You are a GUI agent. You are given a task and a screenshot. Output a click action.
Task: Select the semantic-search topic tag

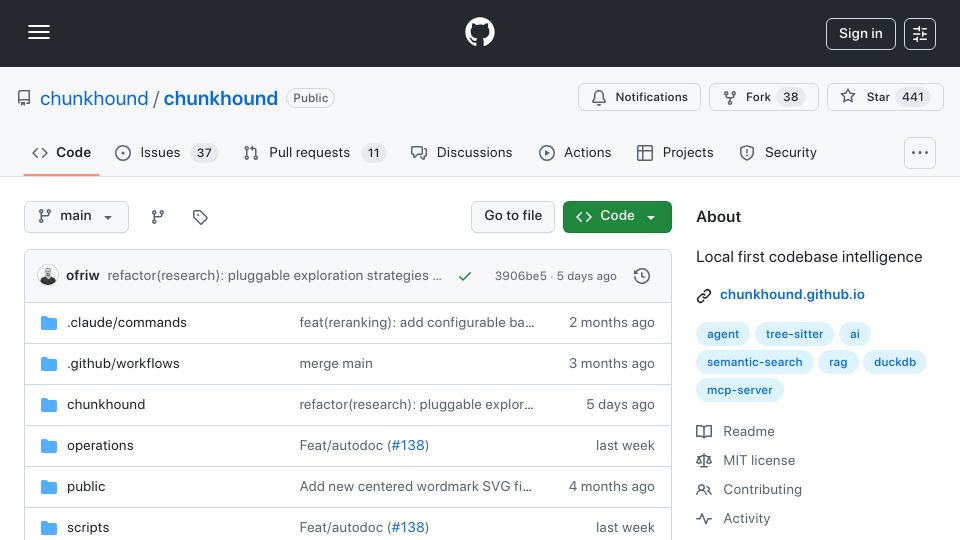pos(754,362)
